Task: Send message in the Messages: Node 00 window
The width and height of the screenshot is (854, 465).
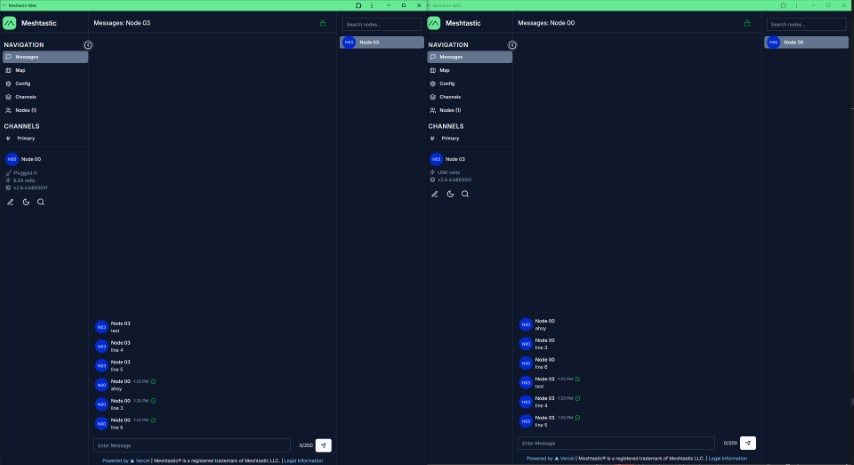Action: click(748, 443)
